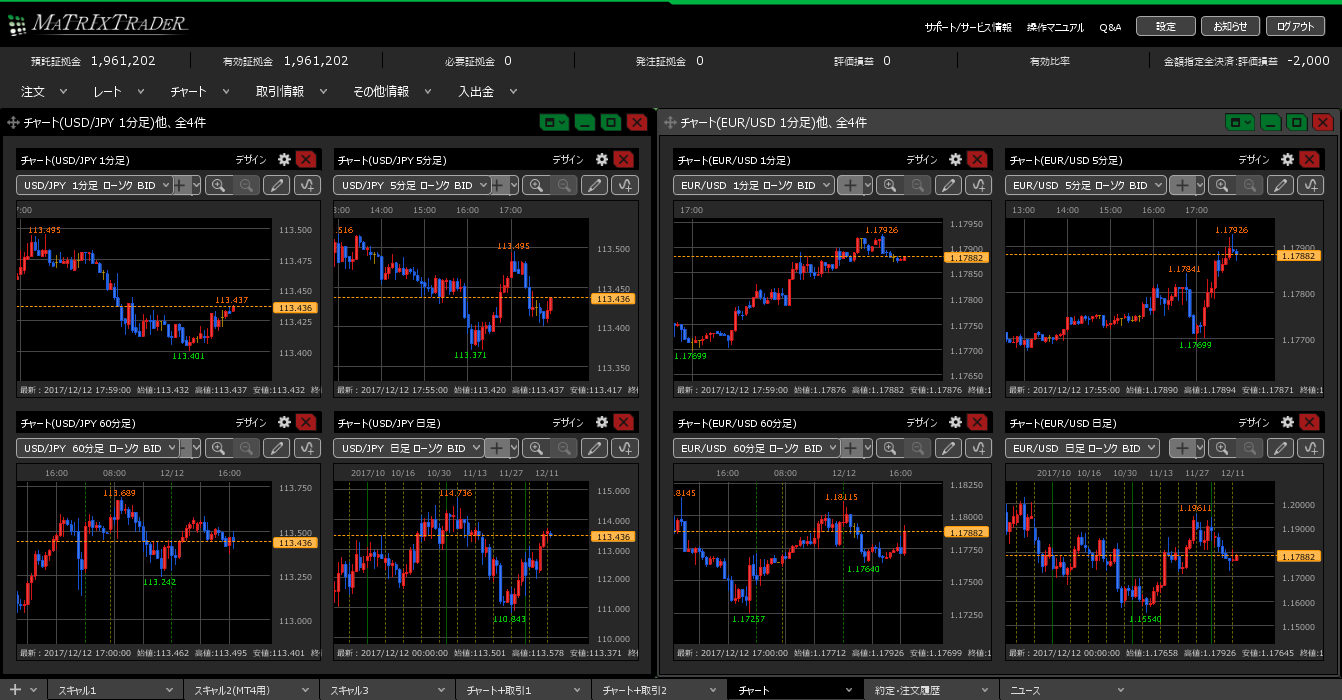Add technical indicator to USD/JPY 60分足 chart

[307, 448]
